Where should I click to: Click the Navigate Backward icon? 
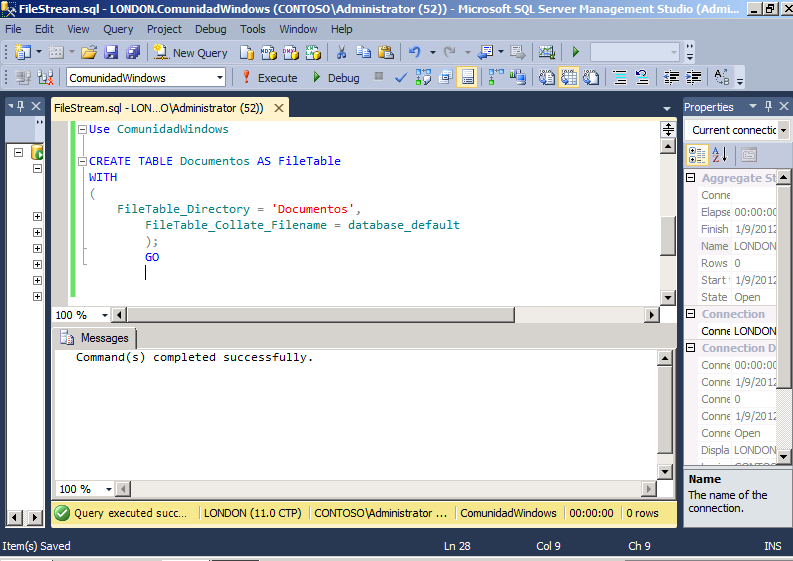pyautogui.click(x=486, y=52)
